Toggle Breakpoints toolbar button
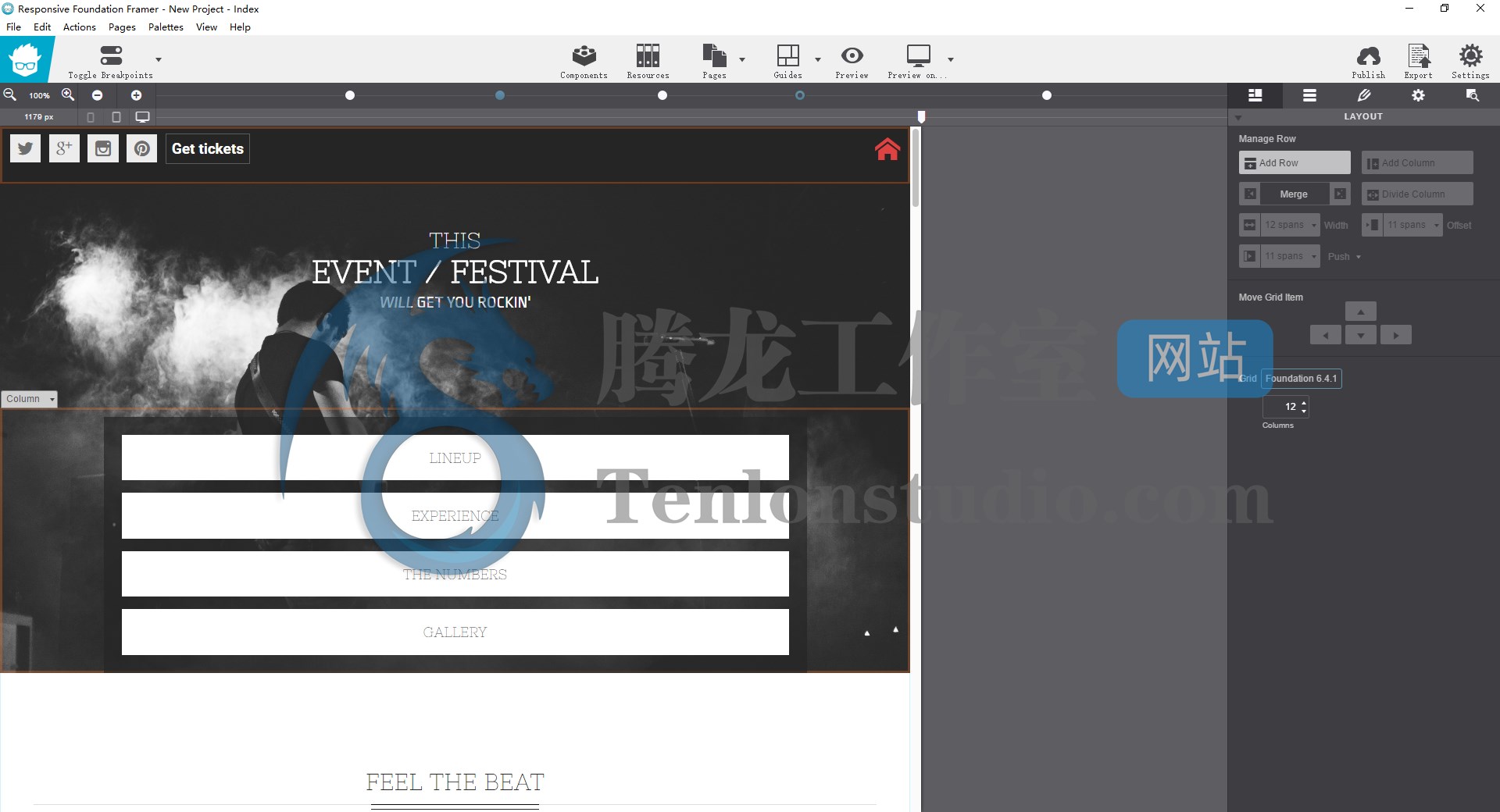The height and width of the screenshot is (812, 1500). click(110, 61)
